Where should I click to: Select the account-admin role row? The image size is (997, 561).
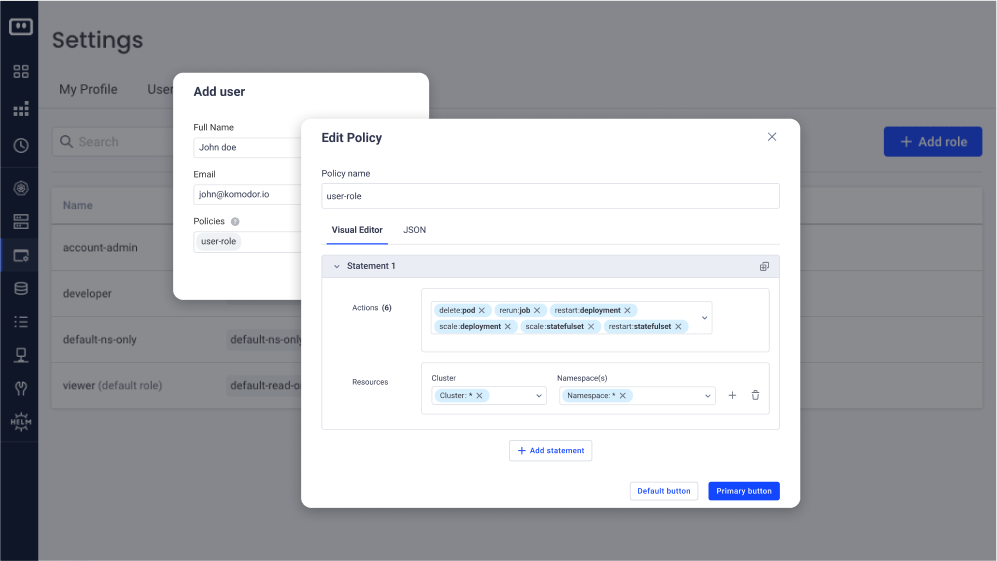pyautogui.click(x=113, y=248)
